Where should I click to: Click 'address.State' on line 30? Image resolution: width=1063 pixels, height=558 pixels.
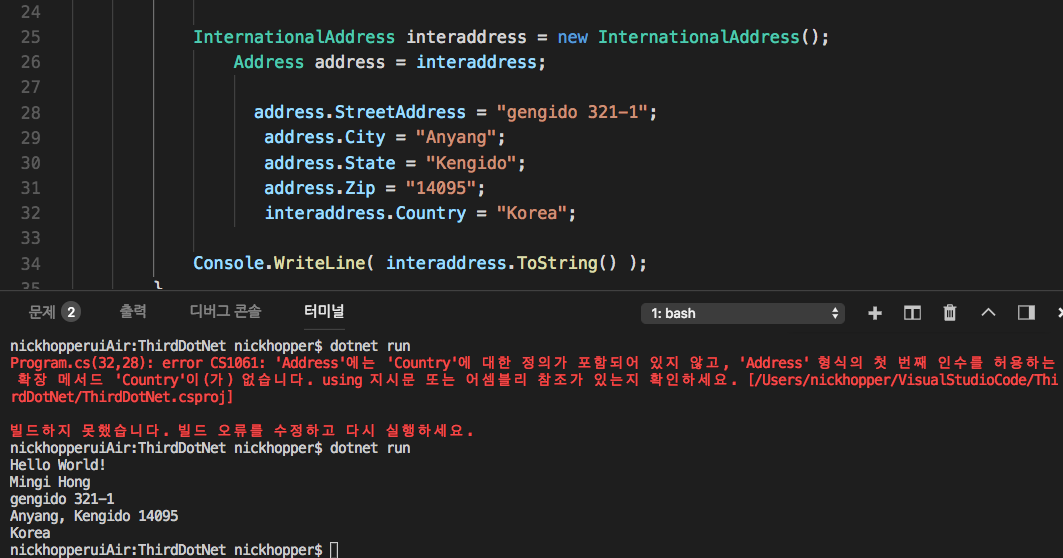[x=329, y=163]
